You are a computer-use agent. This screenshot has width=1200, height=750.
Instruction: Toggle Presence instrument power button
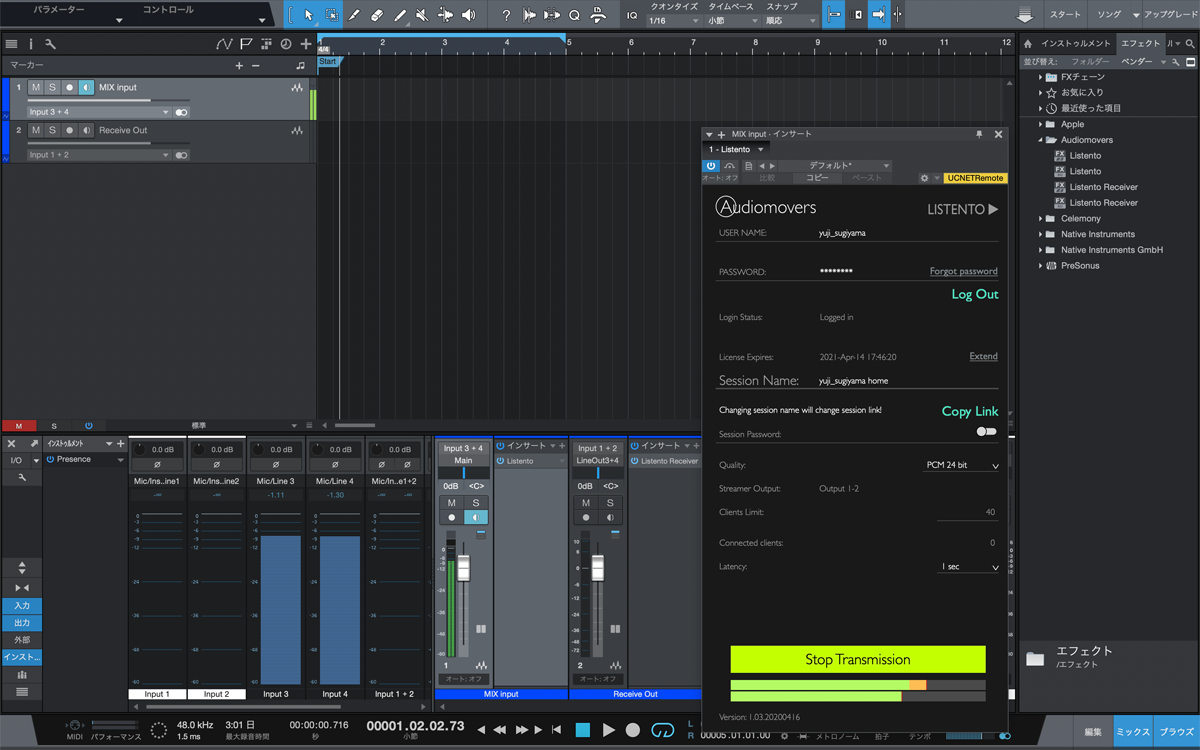pyautogui.click(x=50, y=460)
